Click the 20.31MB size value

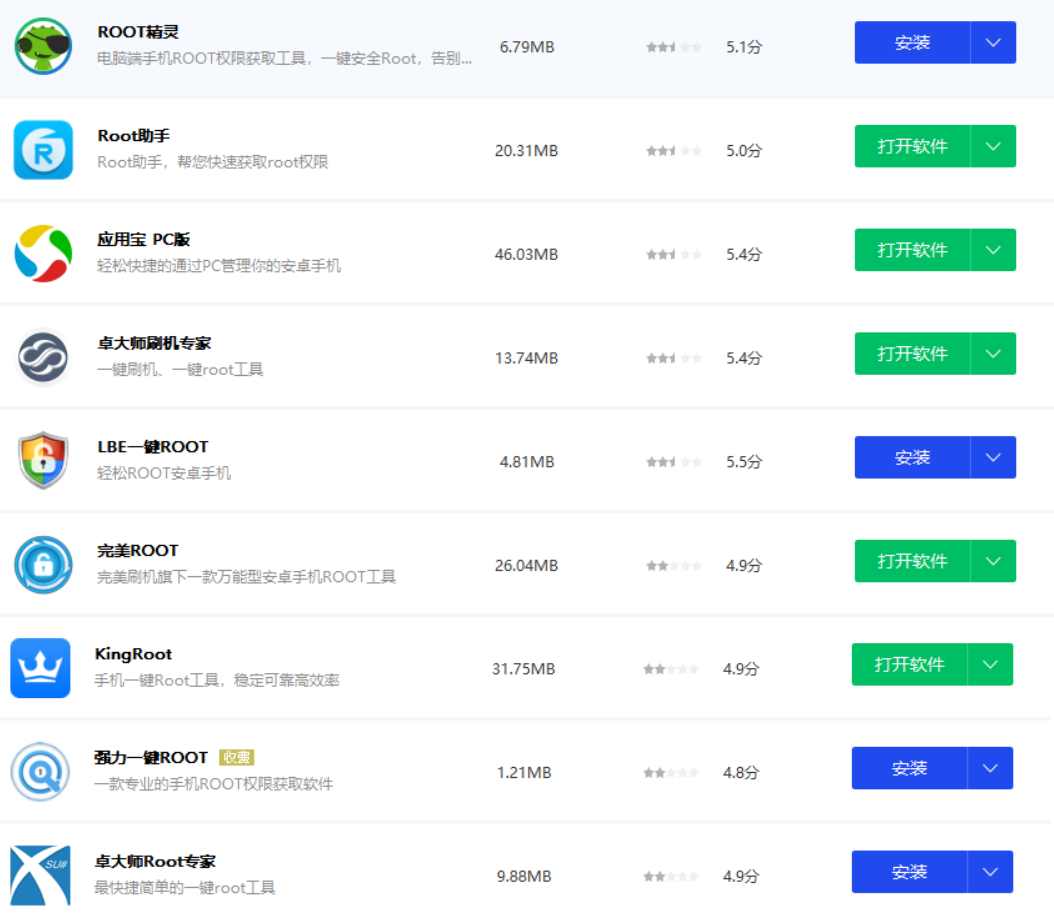click(x=526, y=151)
